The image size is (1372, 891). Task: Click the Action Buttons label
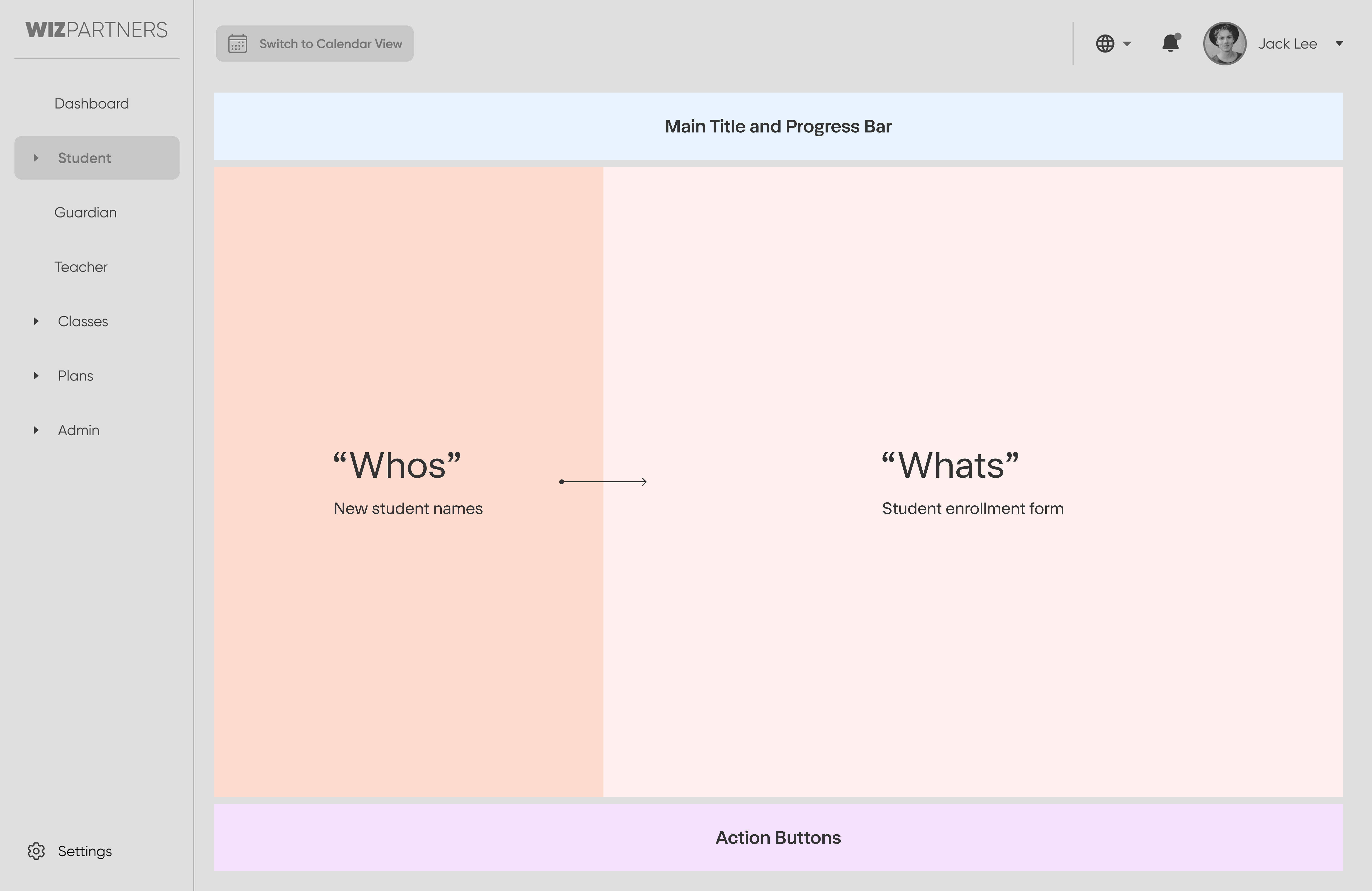click(778, 837)
